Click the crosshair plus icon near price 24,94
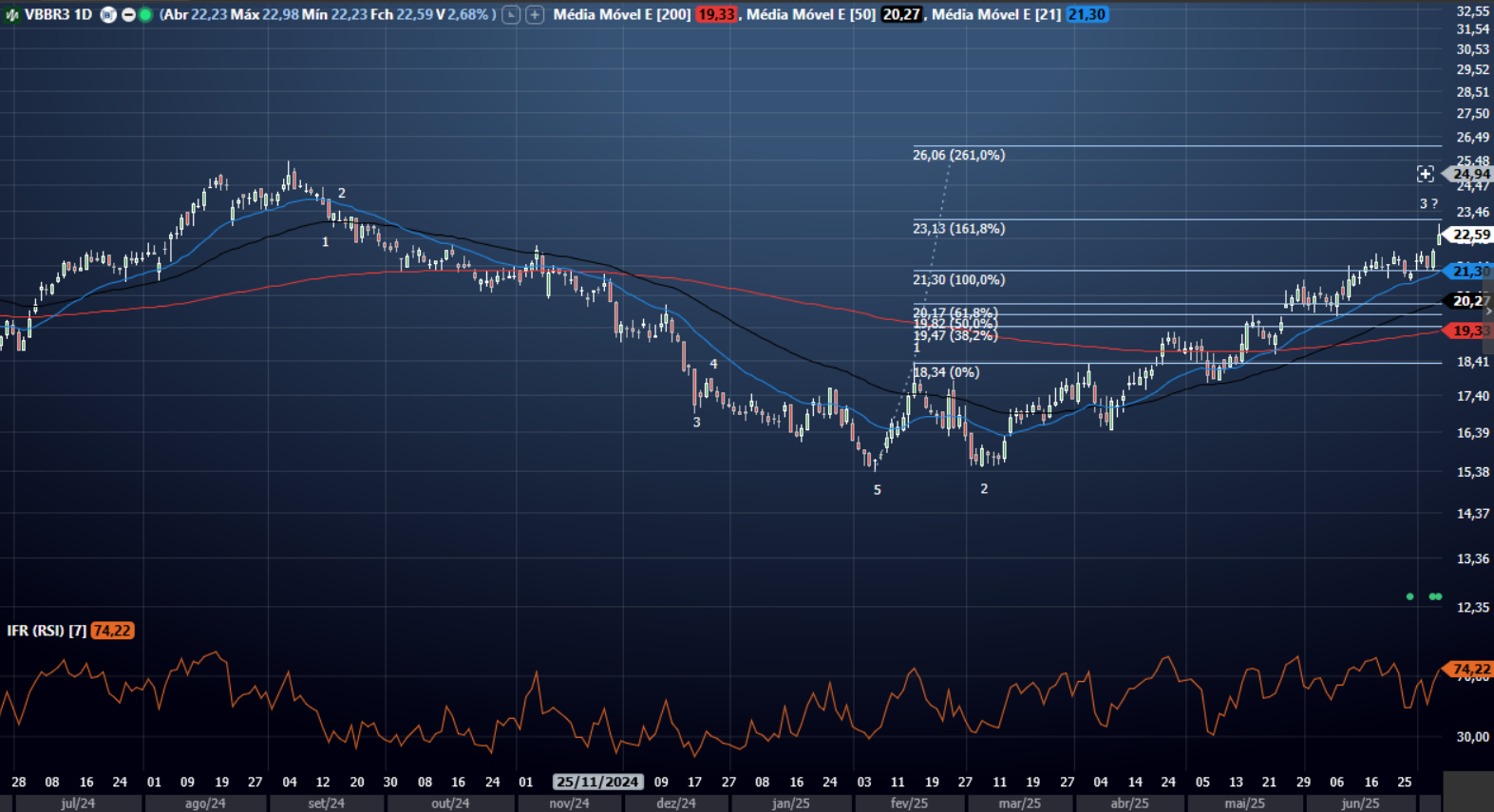The width and height of the screenshot is (1494, 812). [1425, 174]
